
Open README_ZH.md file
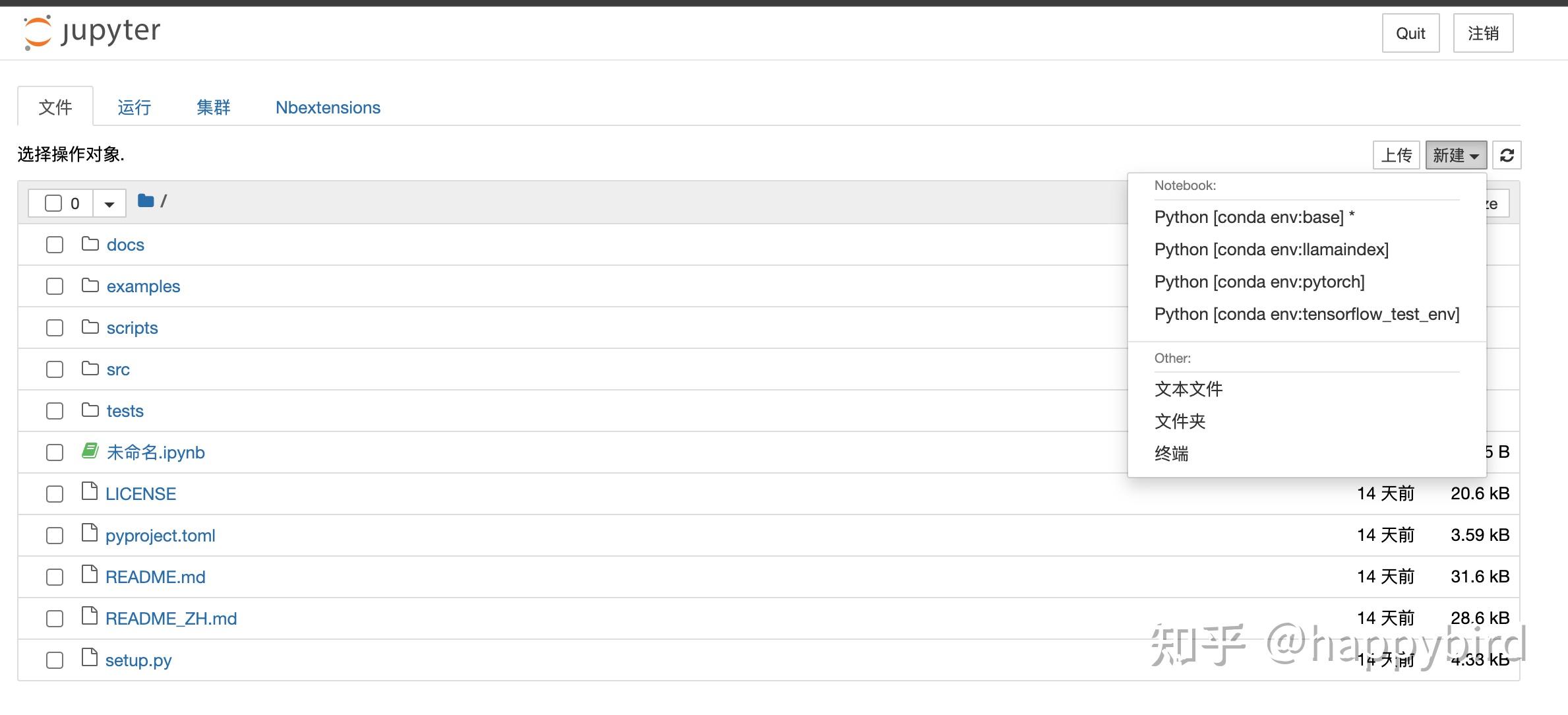(x=171, y=618)
